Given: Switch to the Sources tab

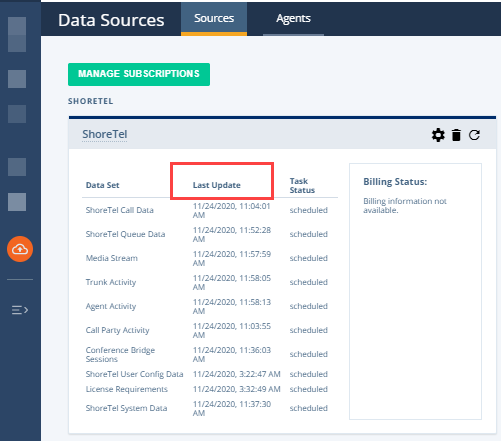Looking at the screenshot, I should pos(214,18).
